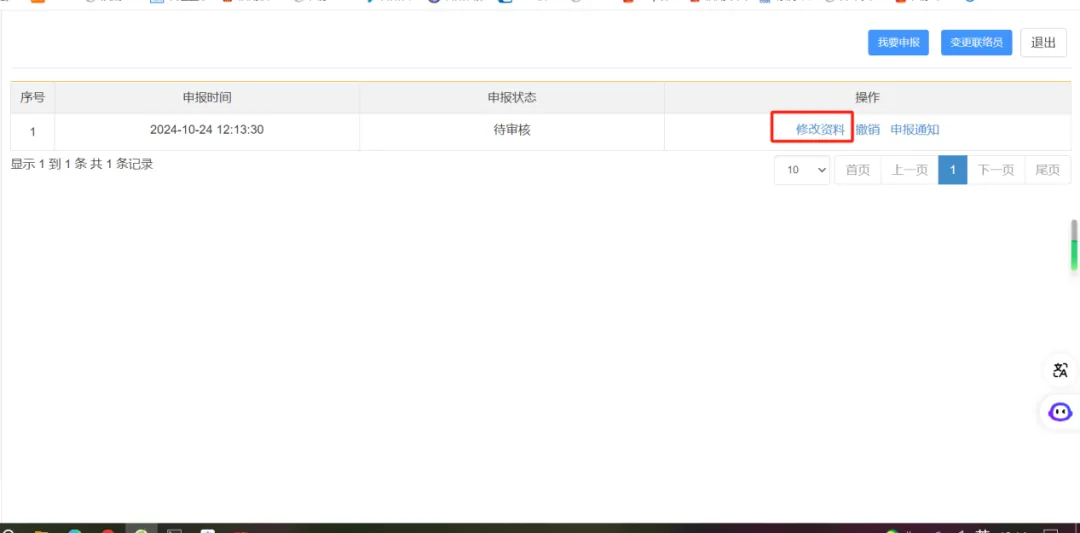Click the 序号 column header

coord(33,97)
